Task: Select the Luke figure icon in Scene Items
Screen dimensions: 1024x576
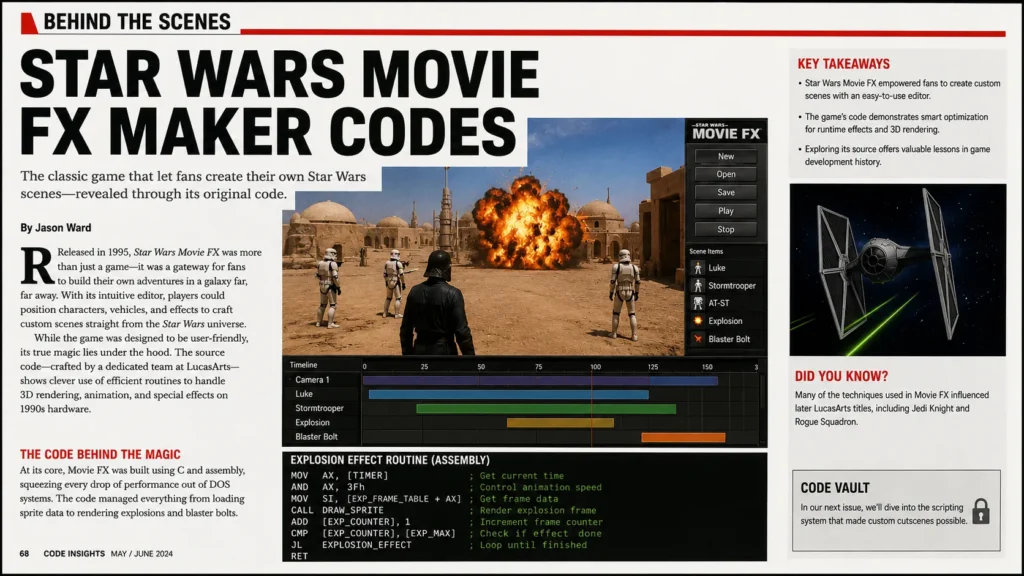Action: 698,268
